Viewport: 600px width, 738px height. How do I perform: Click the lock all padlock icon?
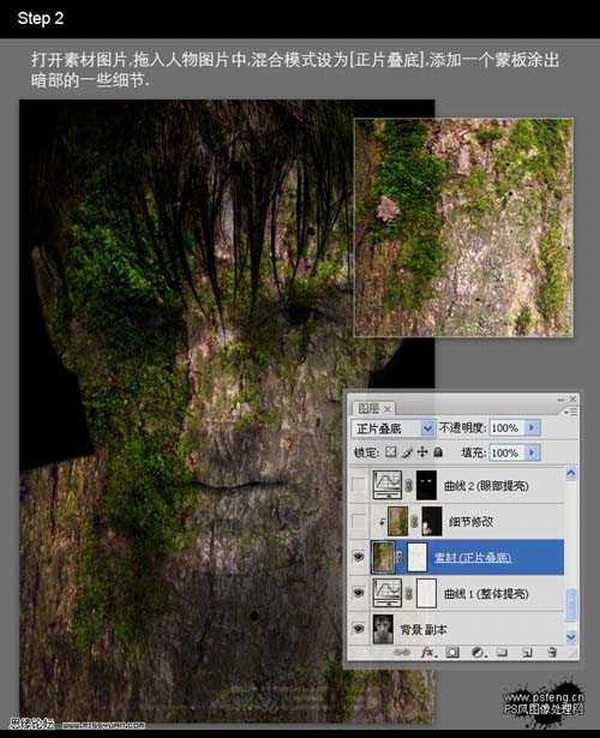point(437,453)
